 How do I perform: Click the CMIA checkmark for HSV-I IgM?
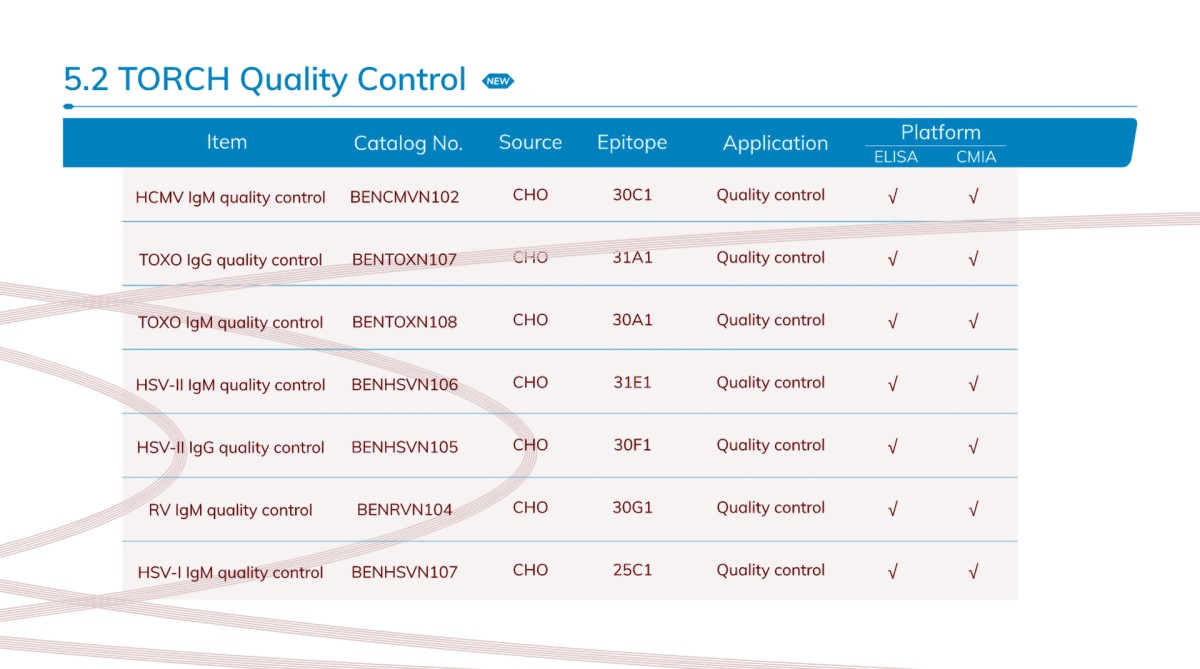(x=973, y=572)
